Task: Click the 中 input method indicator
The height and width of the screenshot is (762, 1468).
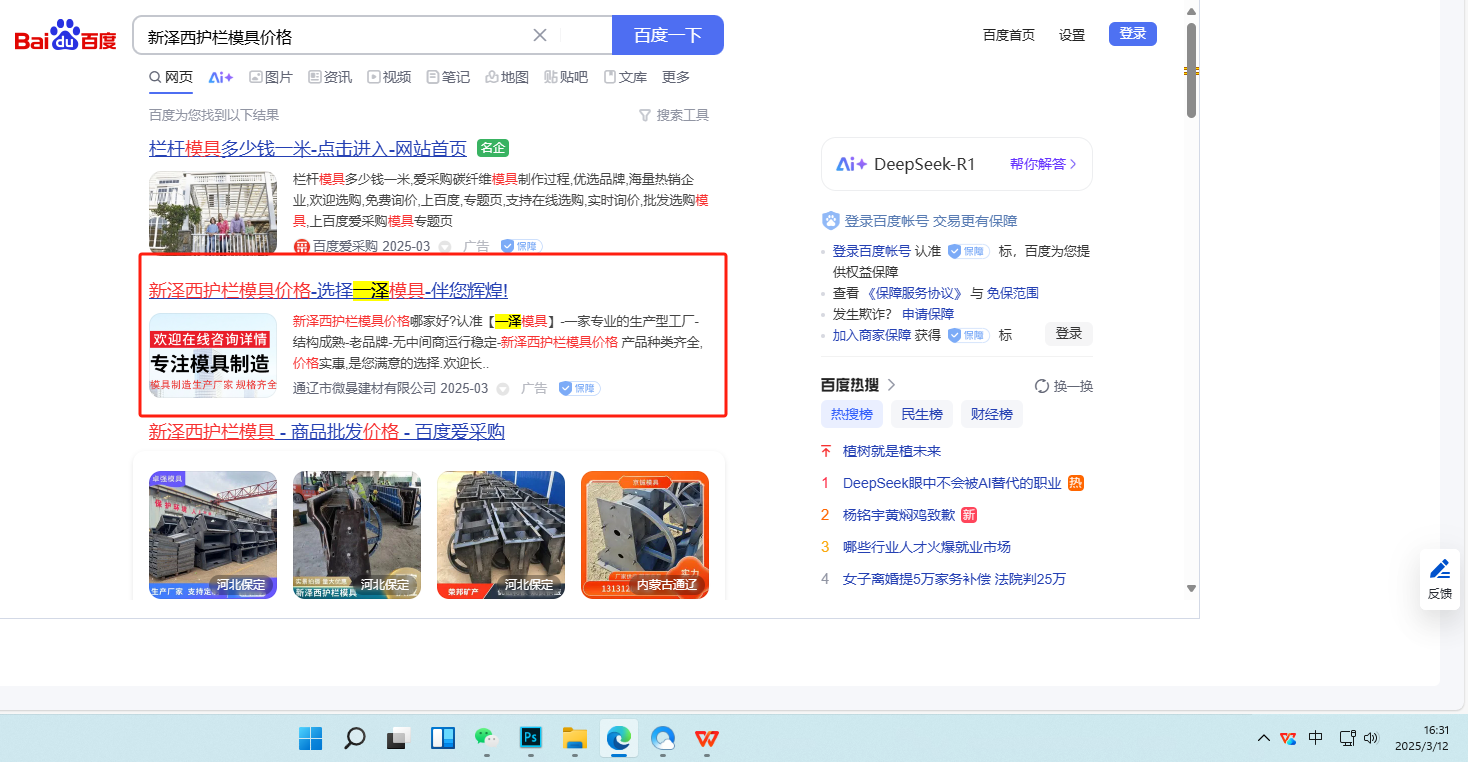Action: pyautogui.click(x=1316, y=738)
